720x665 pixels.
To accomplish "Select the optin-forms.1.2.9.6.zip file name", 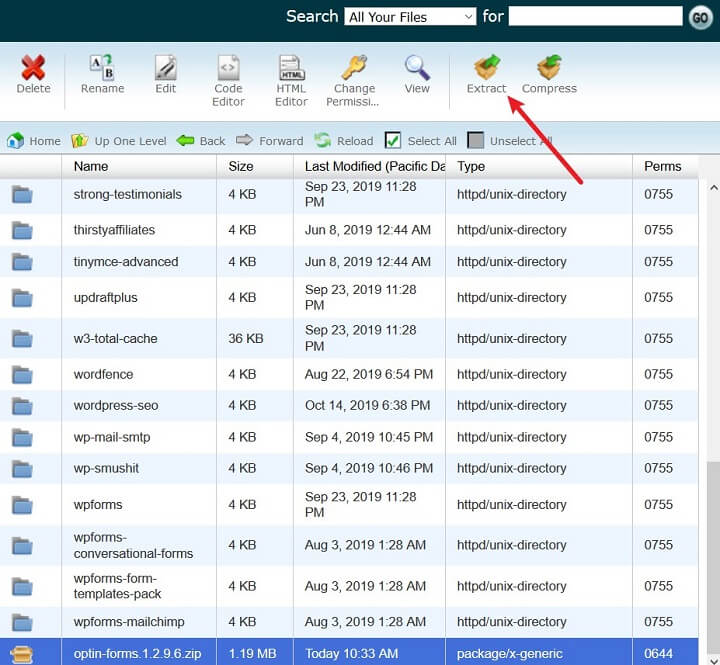I will (x=137, y=654).
